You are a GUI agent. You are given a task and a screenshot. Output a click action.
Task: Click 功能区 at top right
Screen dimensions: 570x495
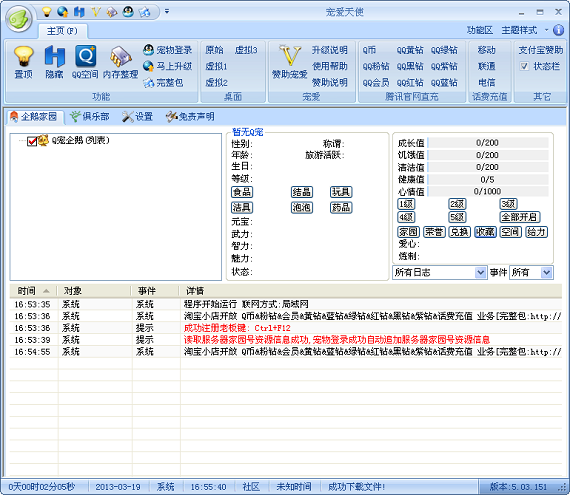[x=479, y=31]
